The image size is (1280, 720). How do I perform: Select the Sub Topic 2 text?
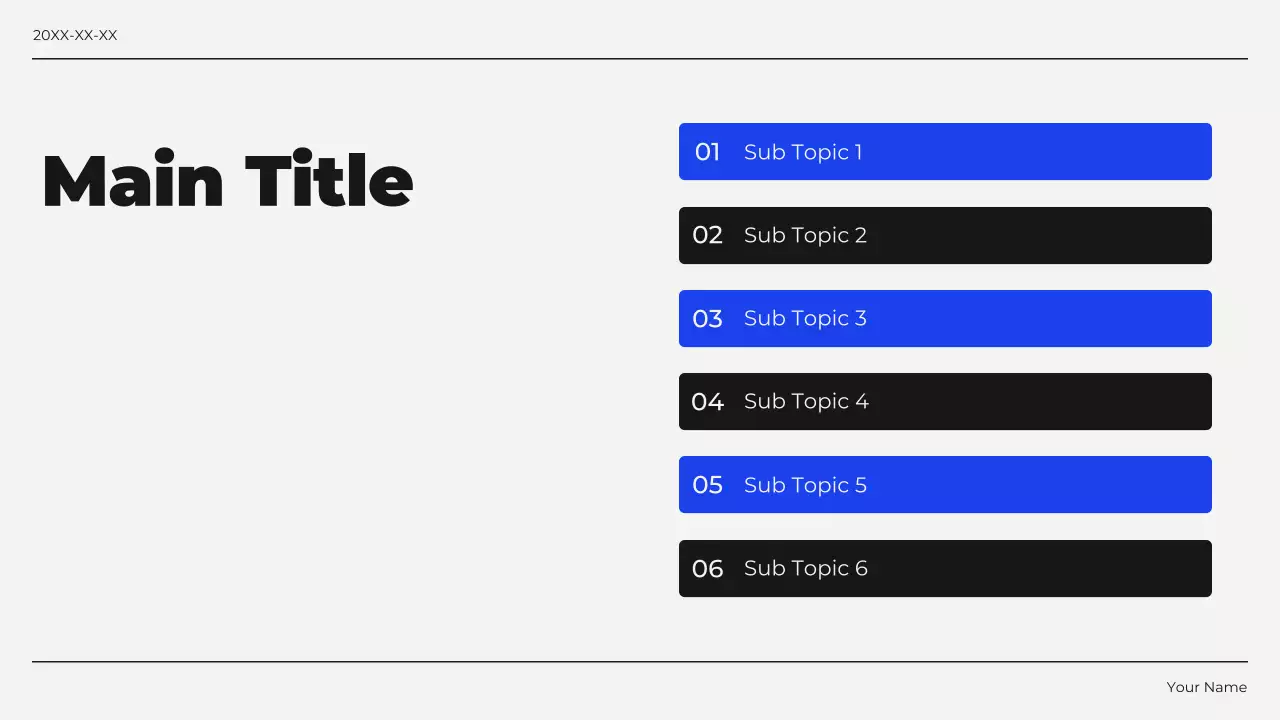tap(805, 235)
